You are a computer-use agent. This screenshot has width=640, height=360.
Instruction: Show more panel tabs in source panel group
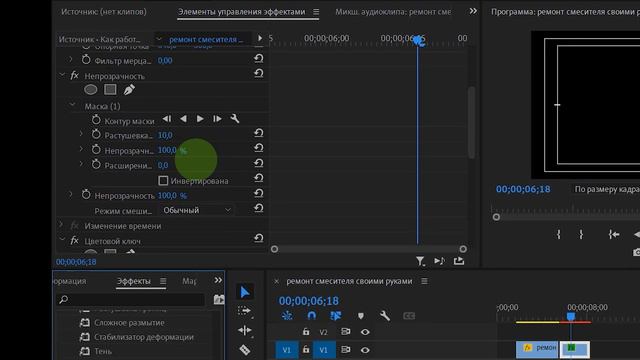473,11
